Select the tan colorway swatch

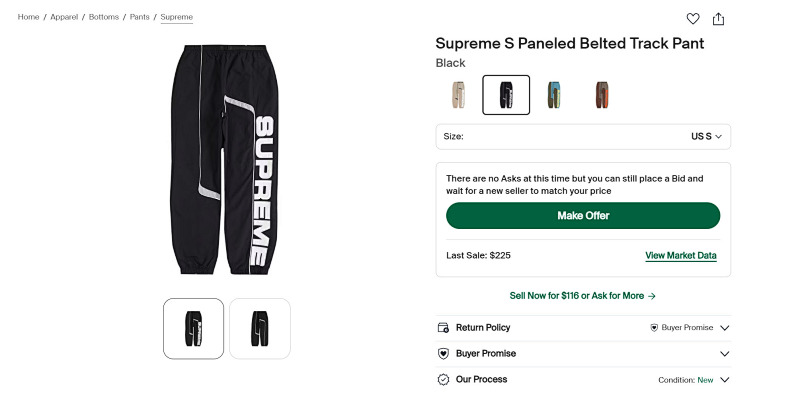click(458, 95)
